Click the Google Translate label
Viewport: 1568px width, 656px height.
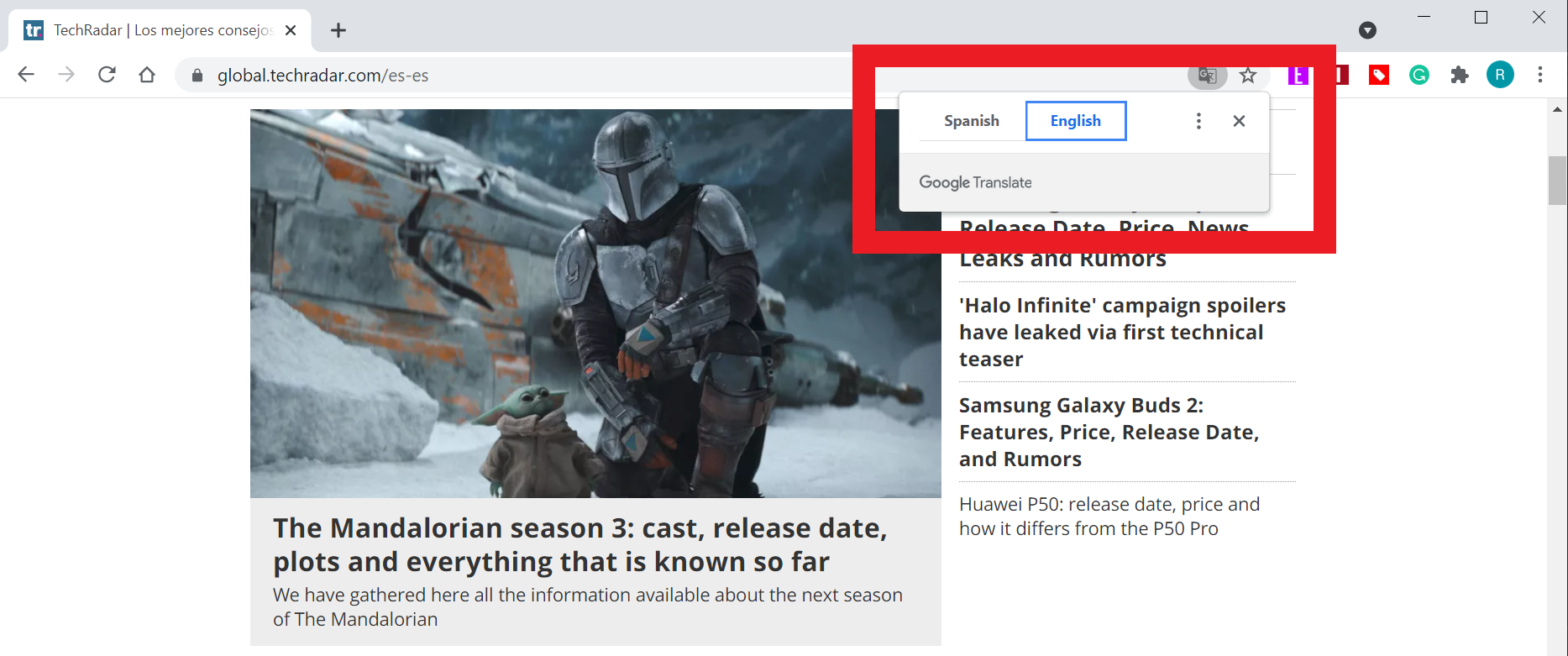click(x=975, y=182)
